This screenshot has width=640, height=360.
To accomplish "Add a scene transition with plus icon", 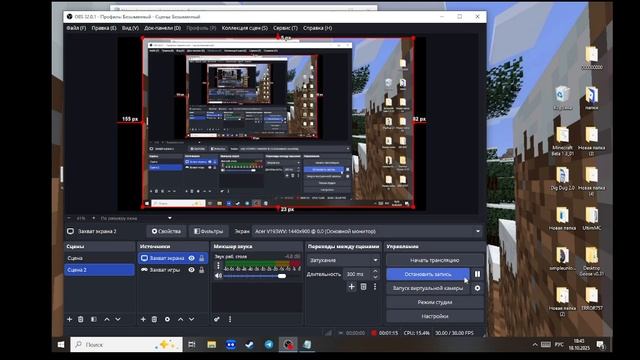I will click(x=351, y=287).
